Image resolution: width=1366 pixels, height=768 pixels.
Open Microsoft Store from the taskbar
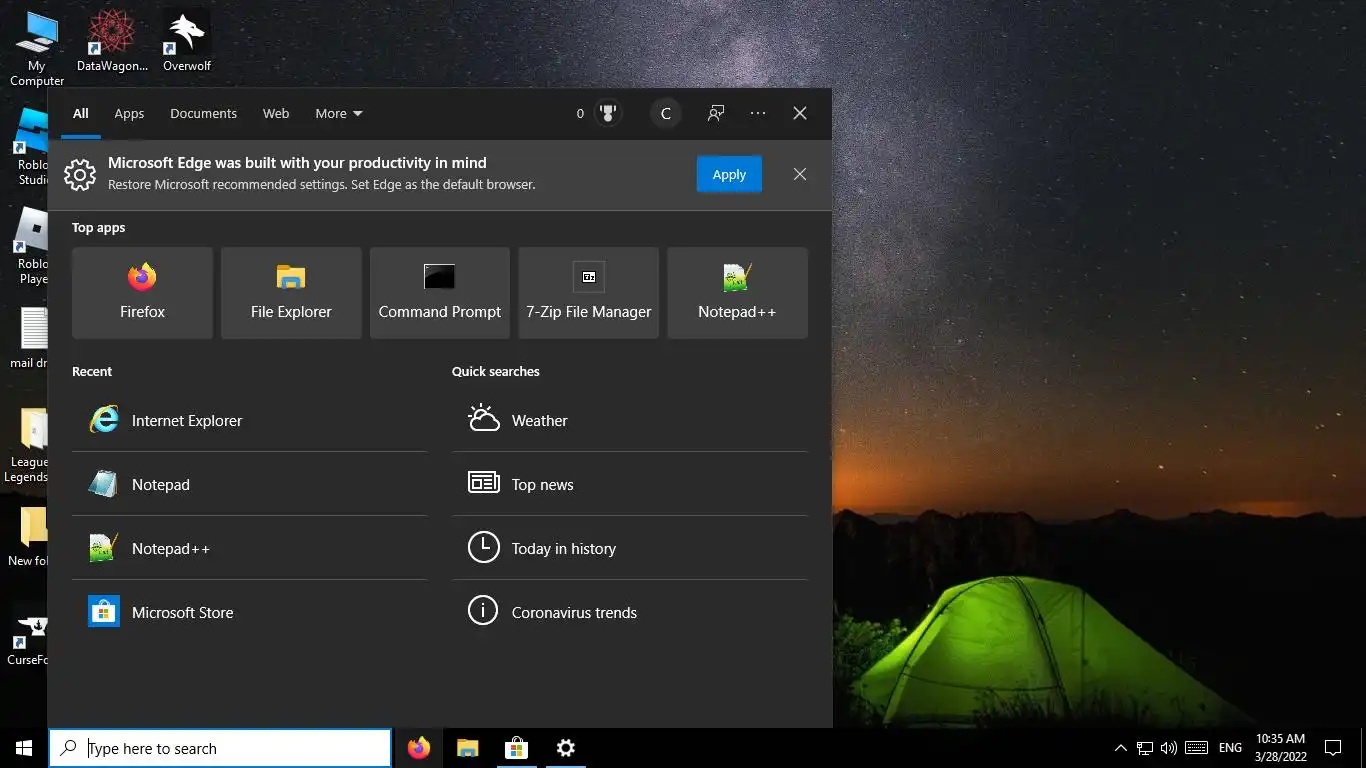click(517, 748)
